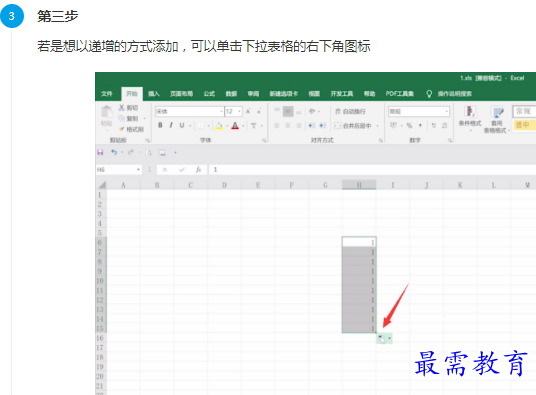Apply the red font color A button
This screenshot has height=395, width=536.
tap(235, 126)
